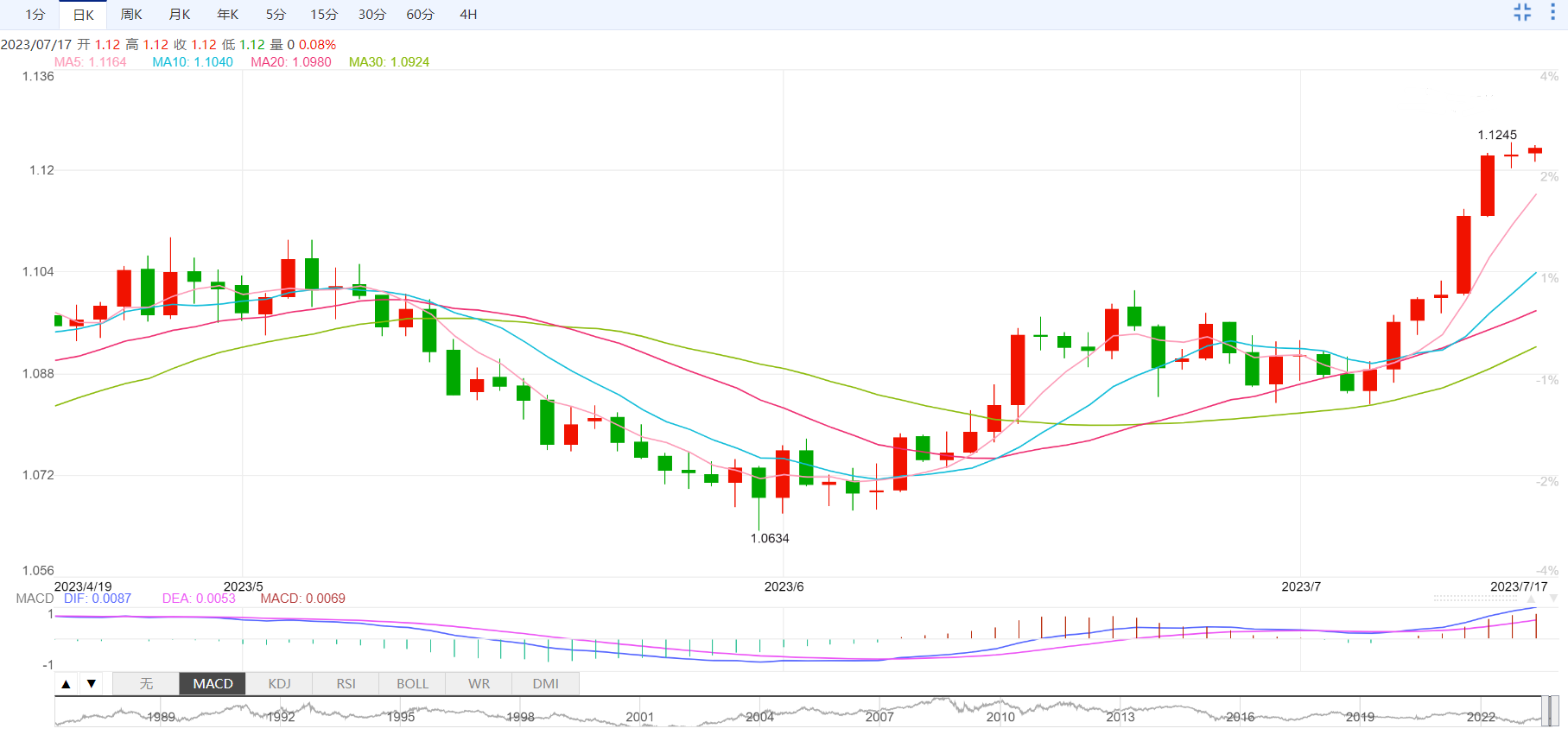1568x754 pixels.
Task: Click the black up arrow beside indicator tabs
Action: [x=66, y=684]
